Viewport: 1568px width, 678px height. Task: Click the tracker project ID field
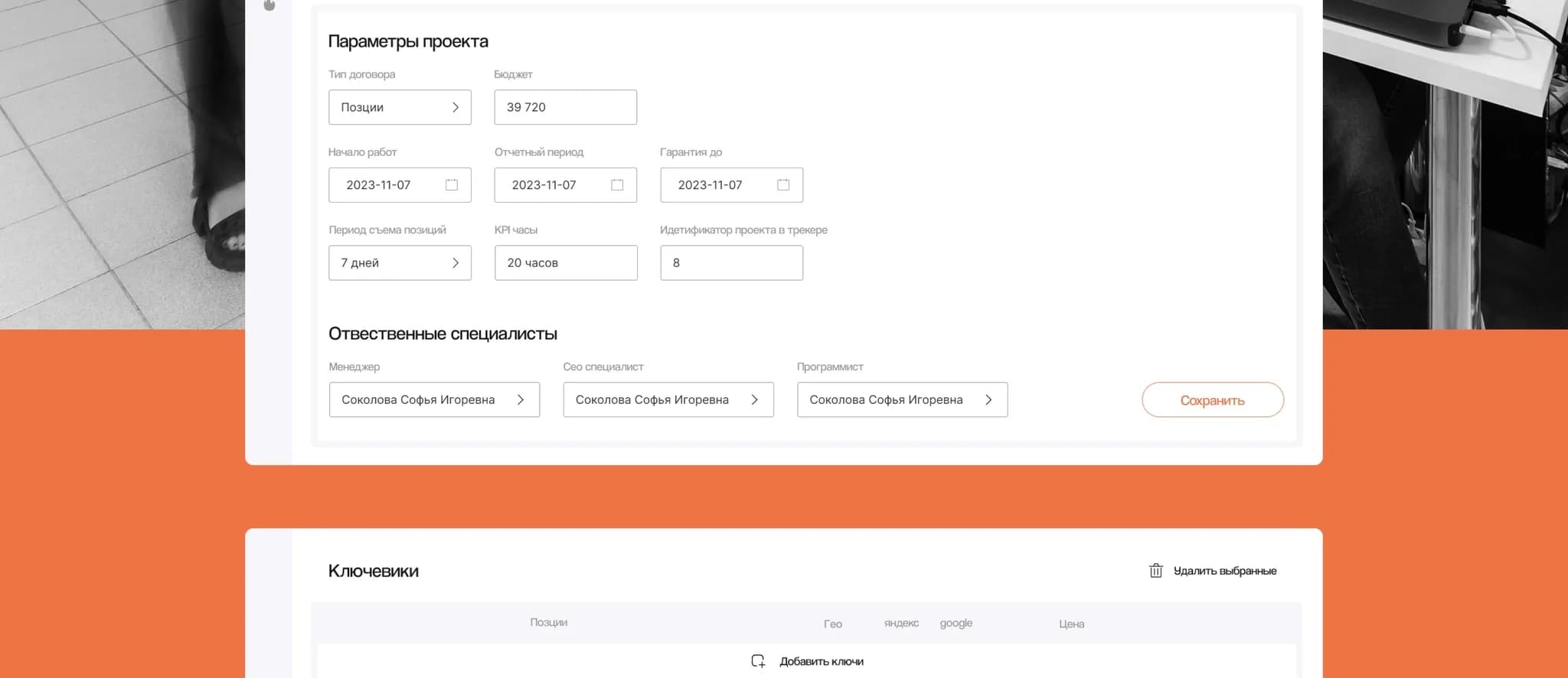tap(731, 263)
